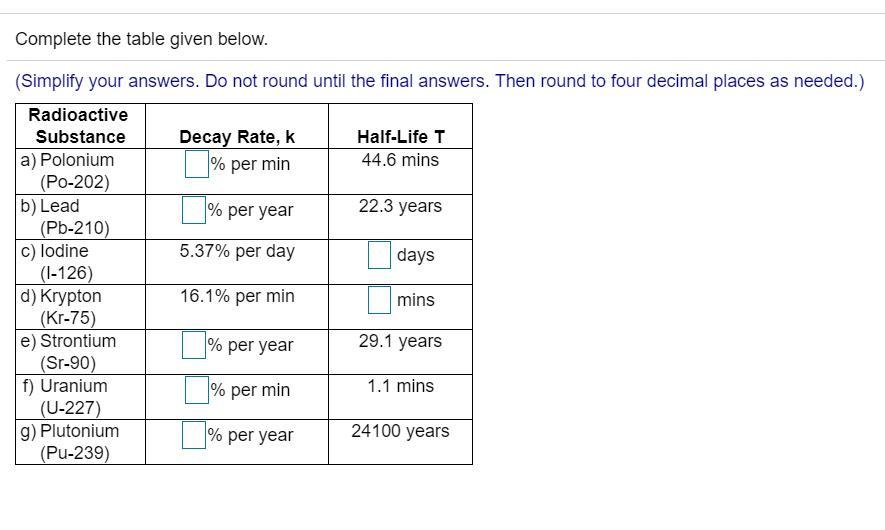Click the 'Uranium (U-227)' row label

point(65,397)
